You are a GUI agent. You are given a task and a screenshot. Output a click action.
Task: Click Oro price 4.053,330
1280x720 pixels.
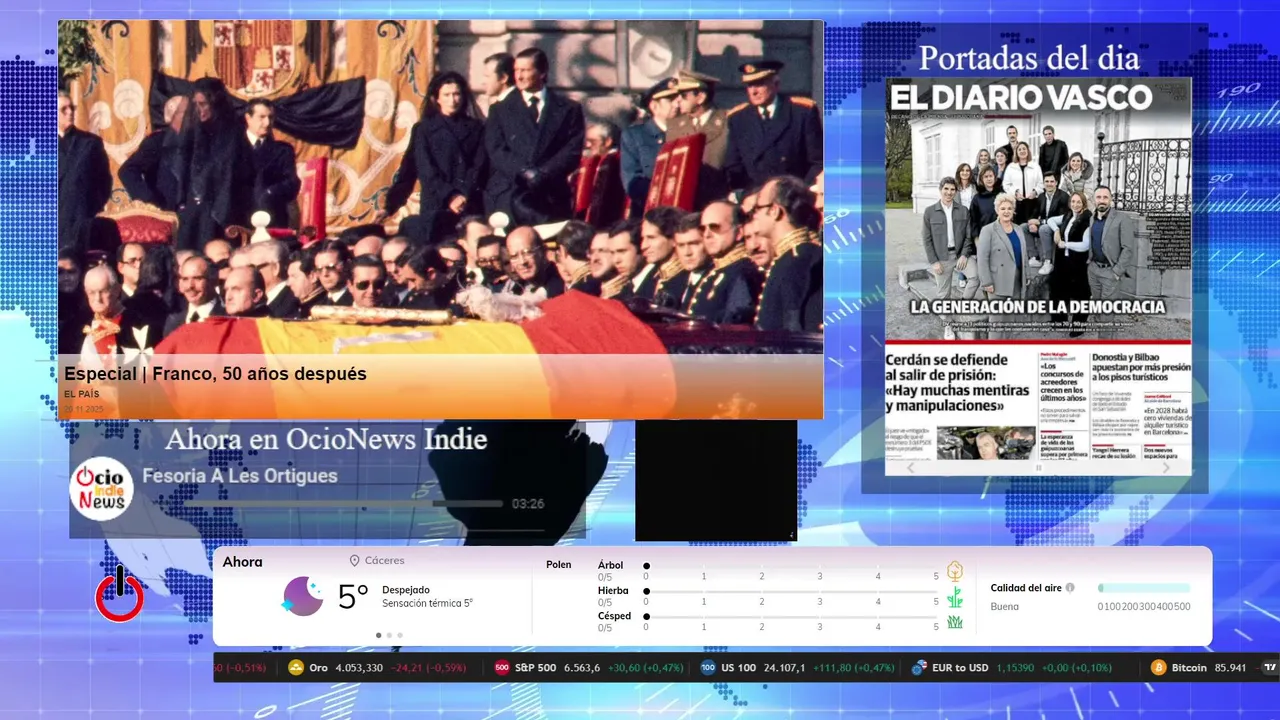tap(360, 668)
